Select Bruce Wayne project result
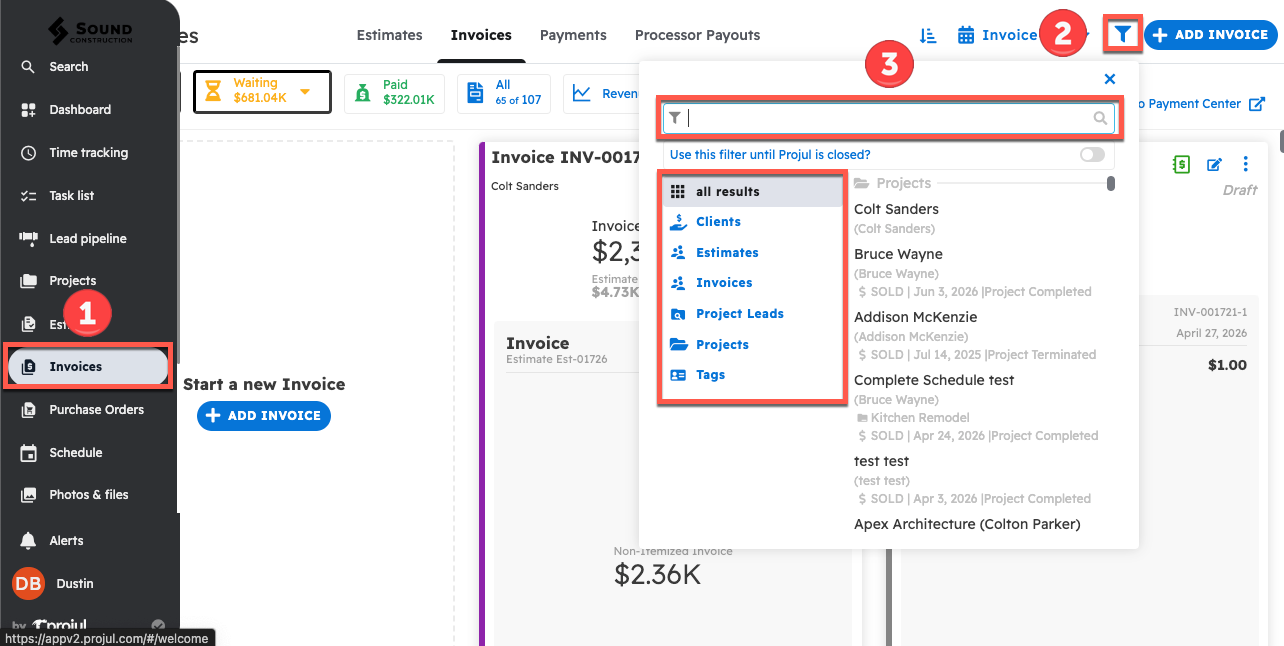1284x646 pixels. (898, 255)
